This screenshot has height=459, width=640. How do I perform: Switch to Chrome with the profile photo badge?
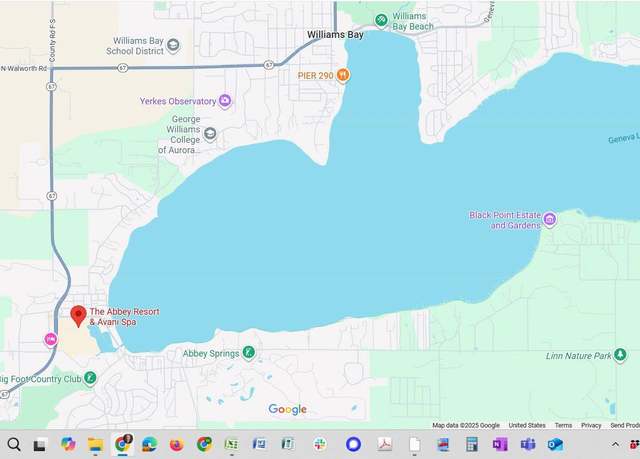[122, 444]
